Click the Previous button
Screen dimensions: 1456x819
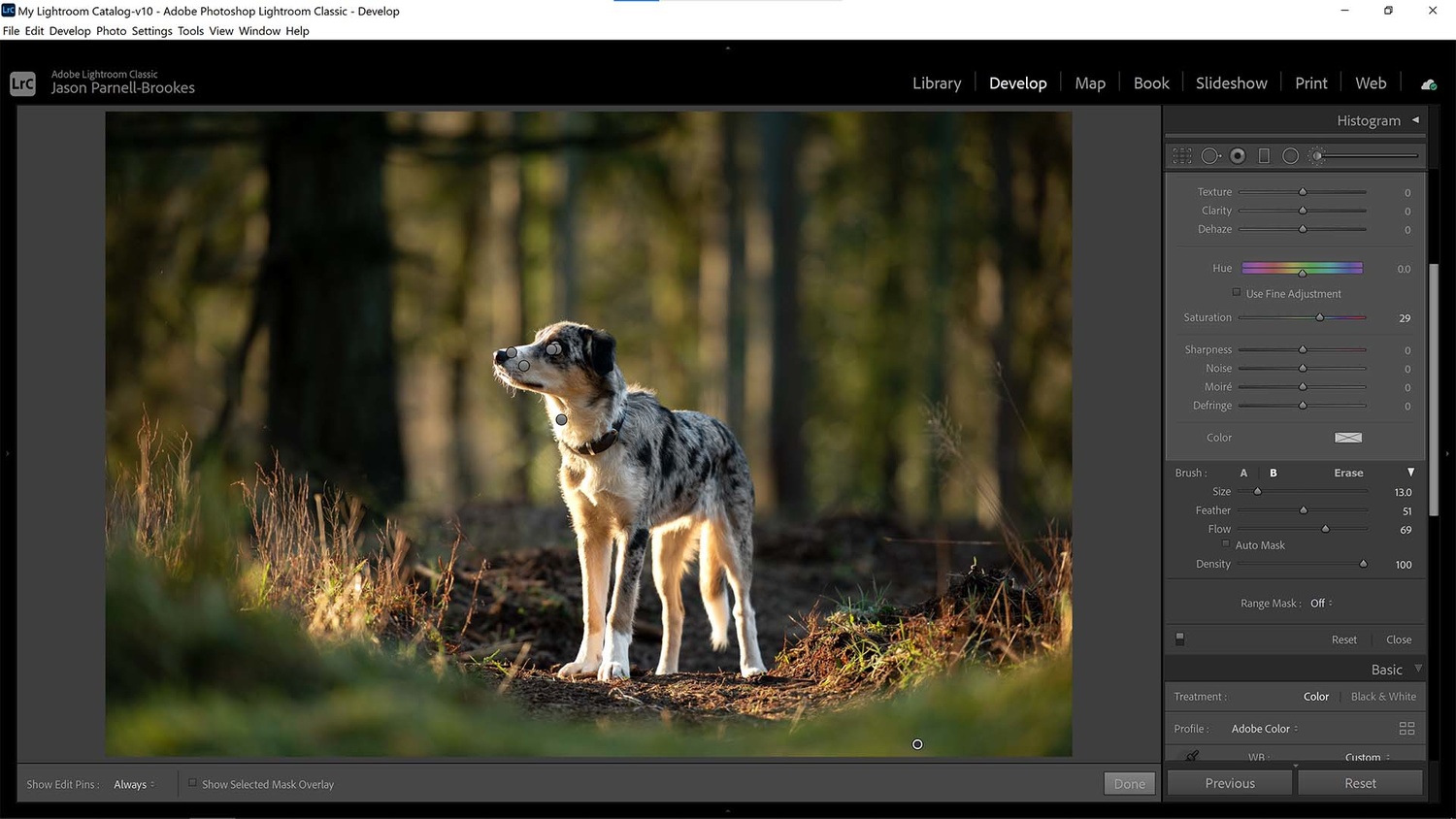point(1230,783)
